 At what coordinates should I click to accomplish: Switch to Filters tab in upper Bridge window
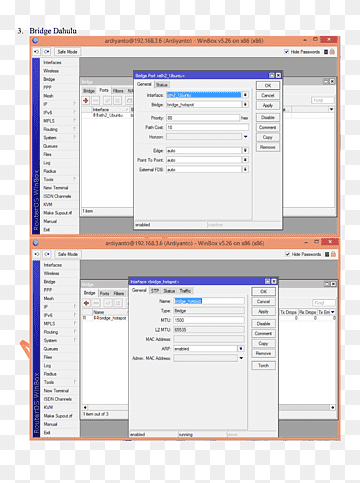point(118,91)
